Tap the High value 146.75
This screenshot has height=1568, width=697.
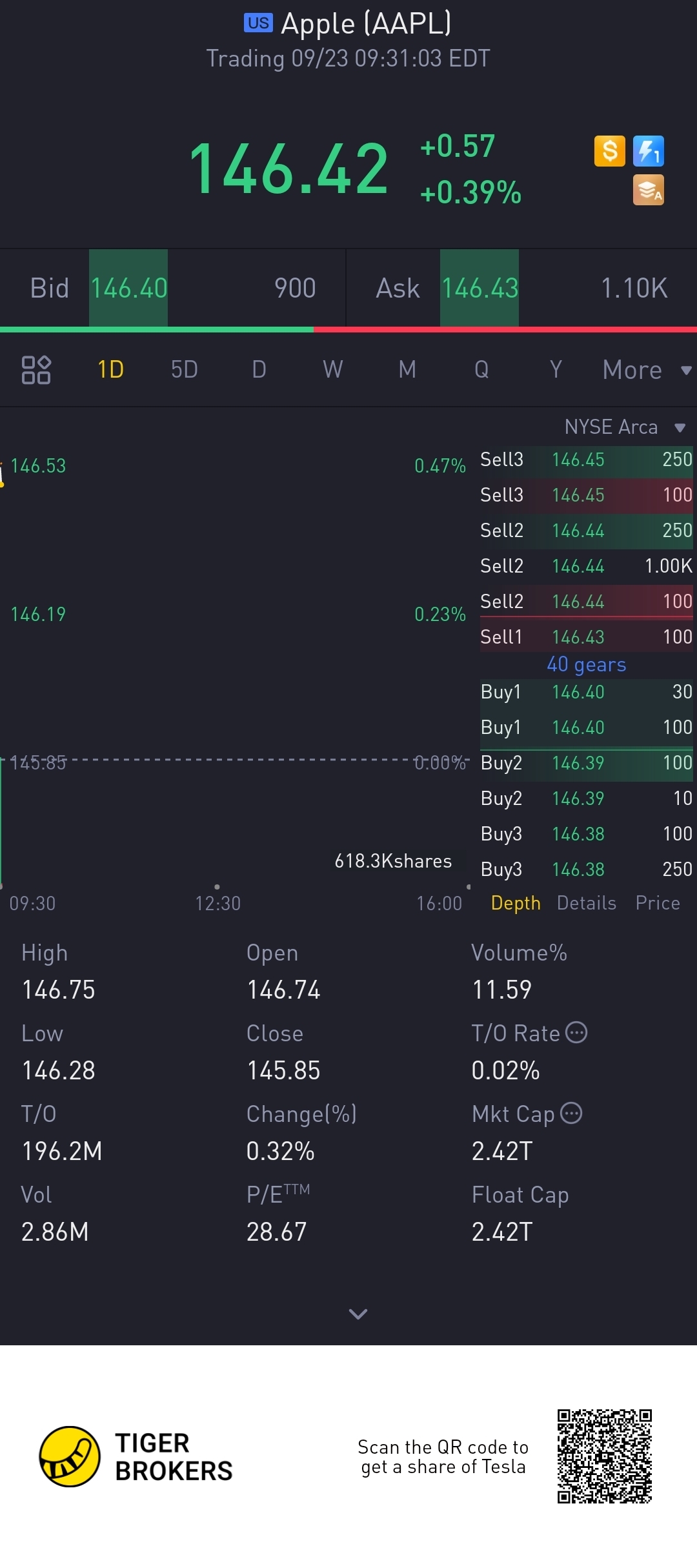[58, 990]
